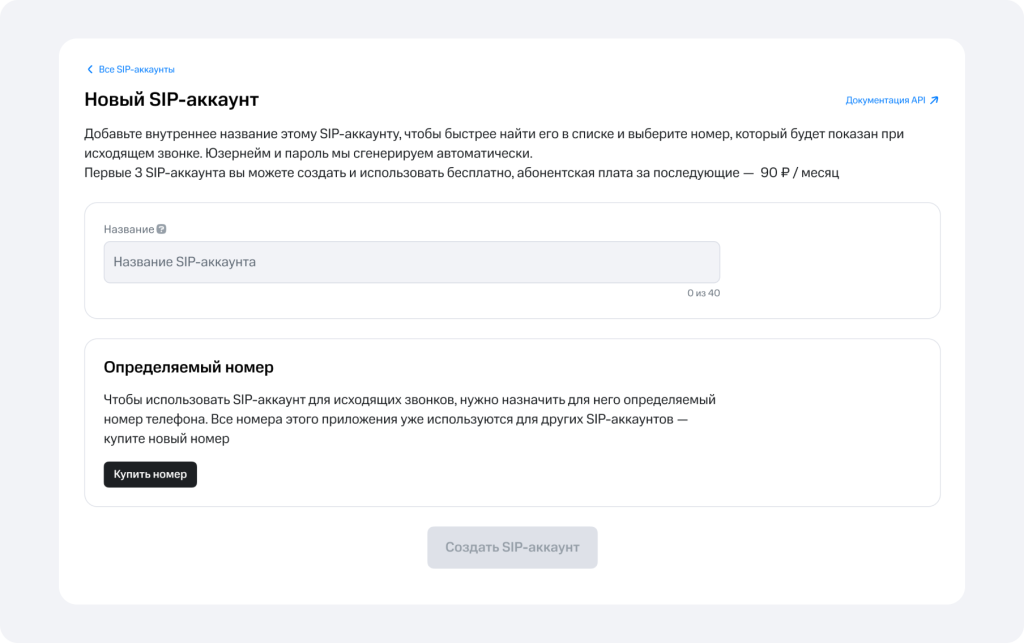
Task: Click the Создать SIP-аккаунт button
Action: [512, 547]
